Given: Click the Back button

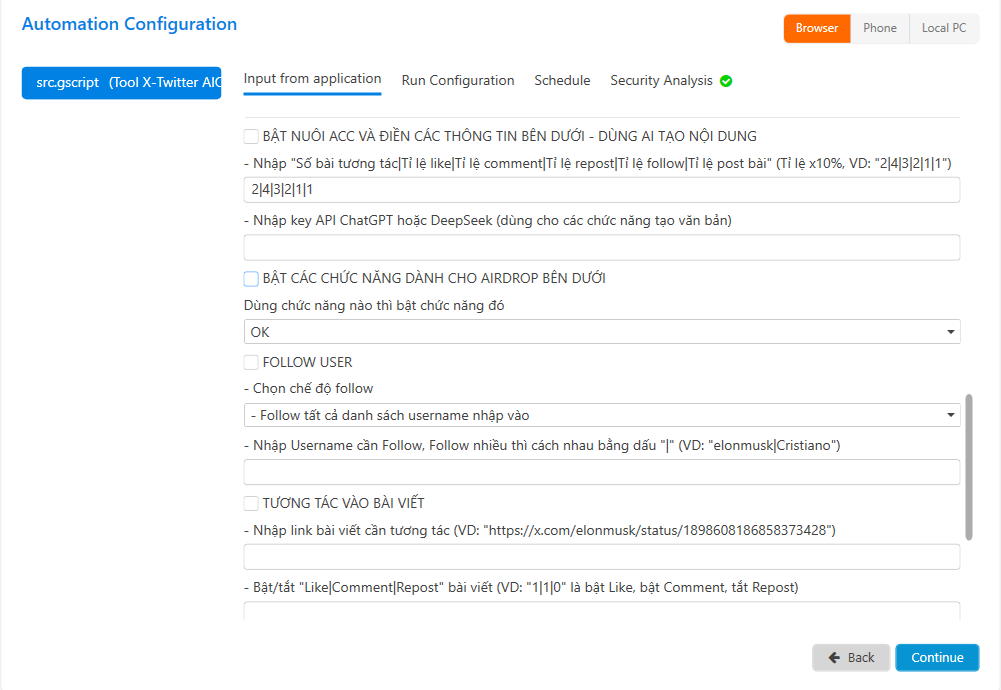Looking at the screenshot, I should pyautogui.click(x=850, y=657).
